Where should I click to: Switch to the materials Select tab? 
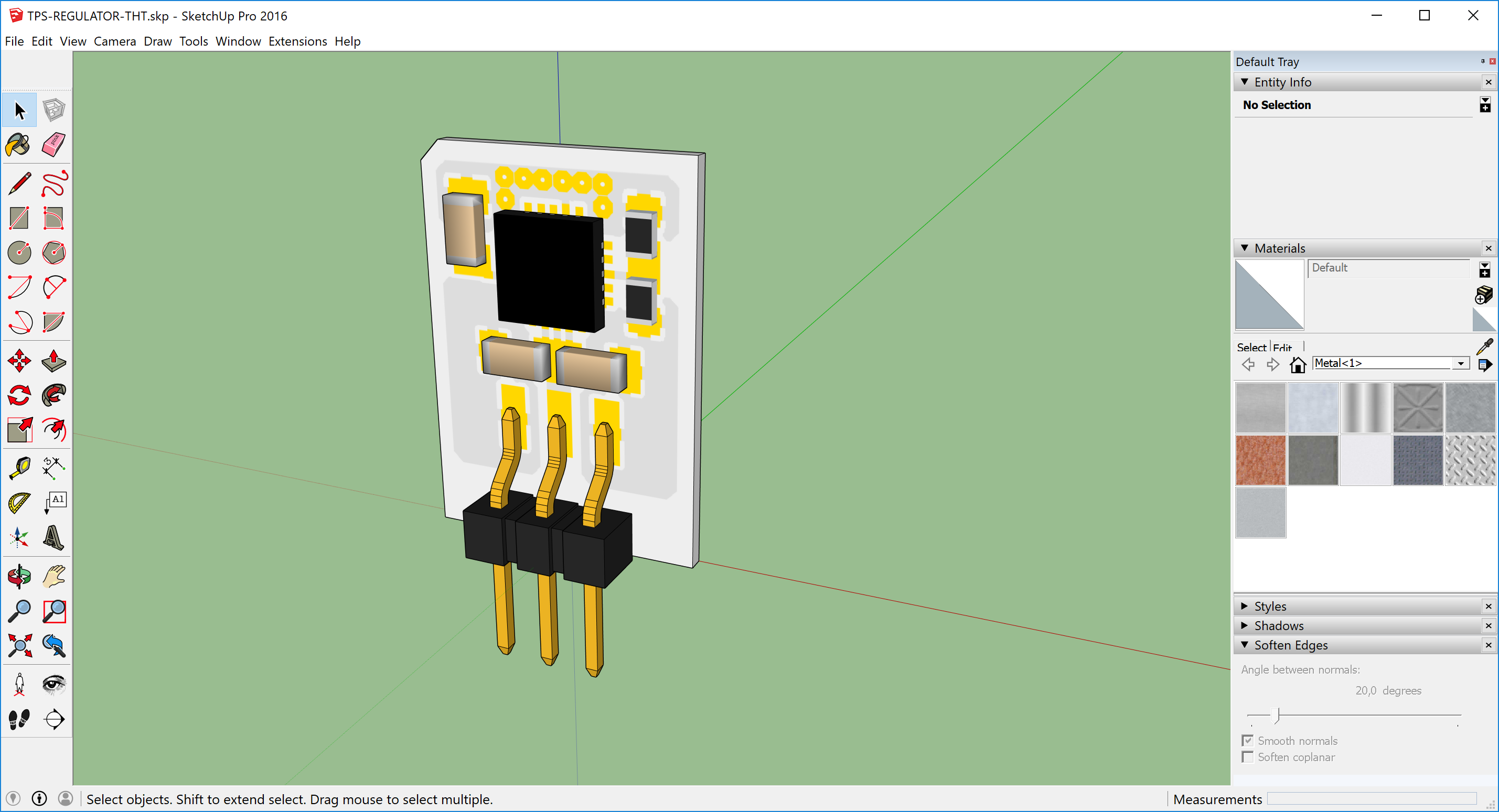coord(1251,347)
